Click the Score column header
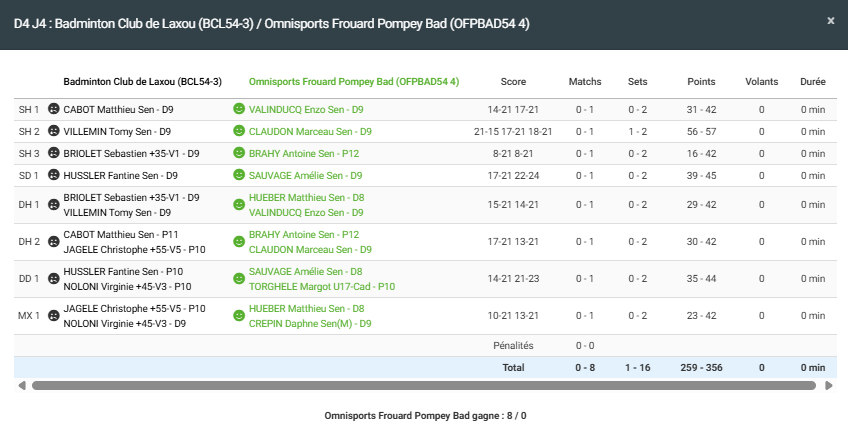The width and height of the screenshot is (848, 433). (x=513, y=82)
